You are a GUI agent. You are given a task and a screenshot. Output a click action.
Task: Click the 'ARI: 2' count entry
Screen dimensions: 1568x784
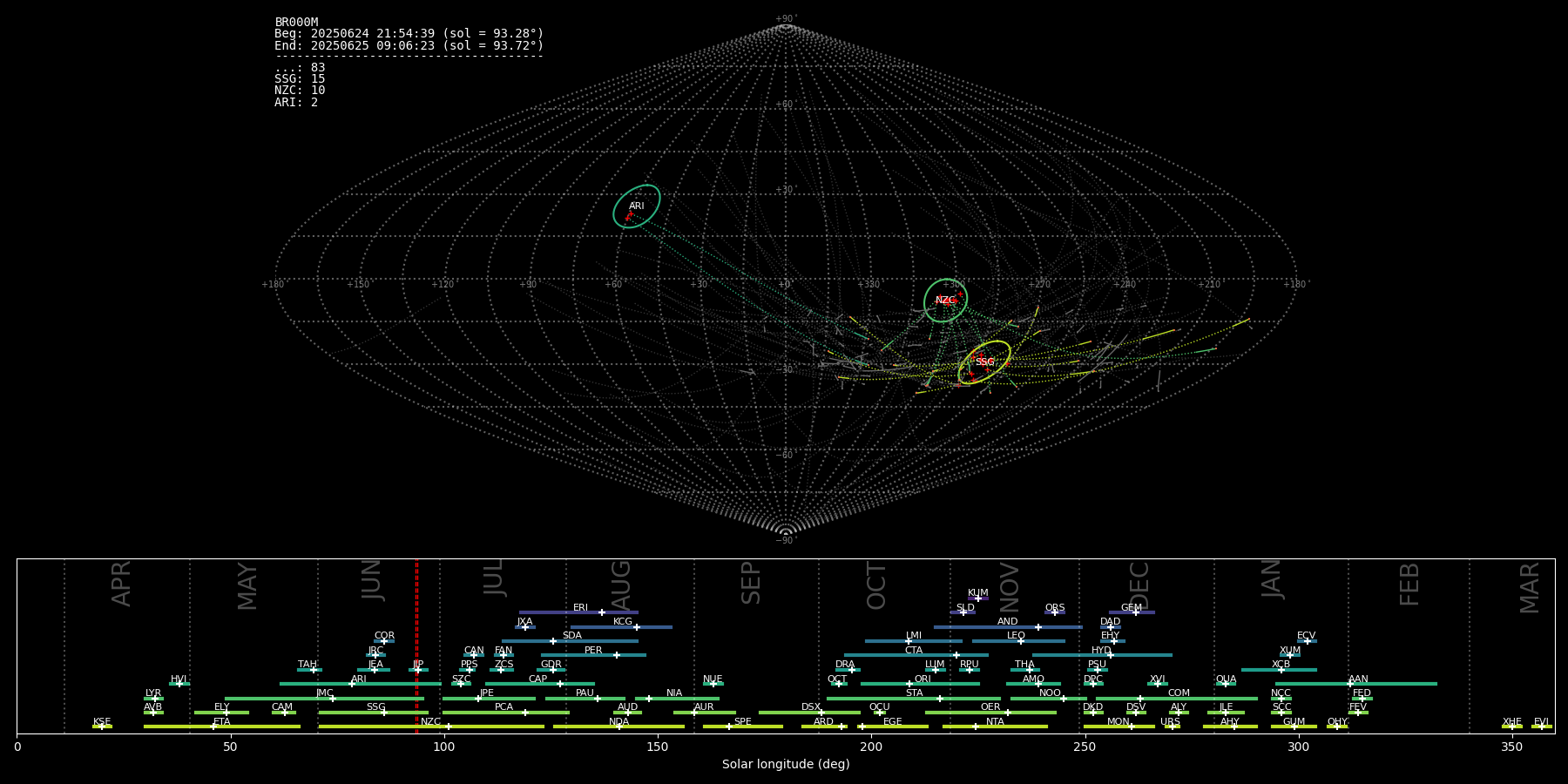pos(296,102)
